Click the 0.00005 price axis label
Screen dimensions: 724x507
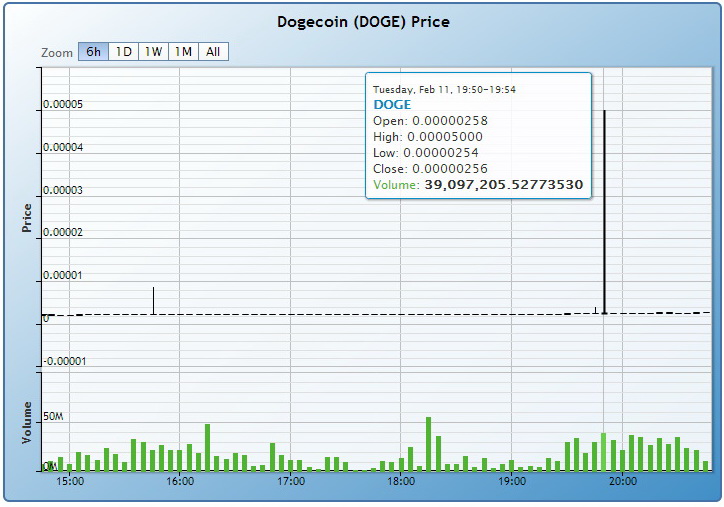(63, 104)
